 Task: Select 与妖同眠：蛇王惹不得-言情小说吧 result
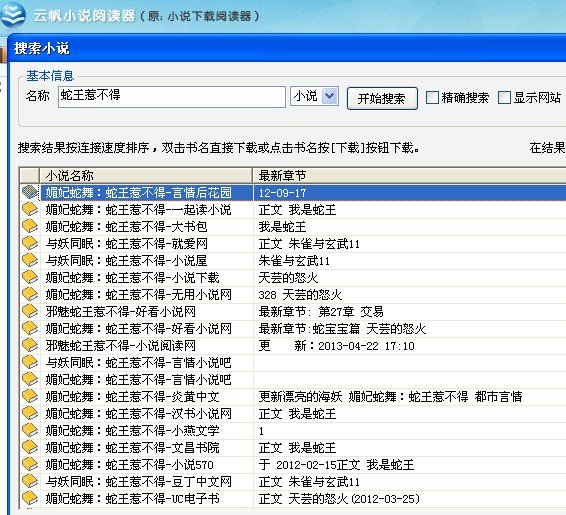coord(139,363)
